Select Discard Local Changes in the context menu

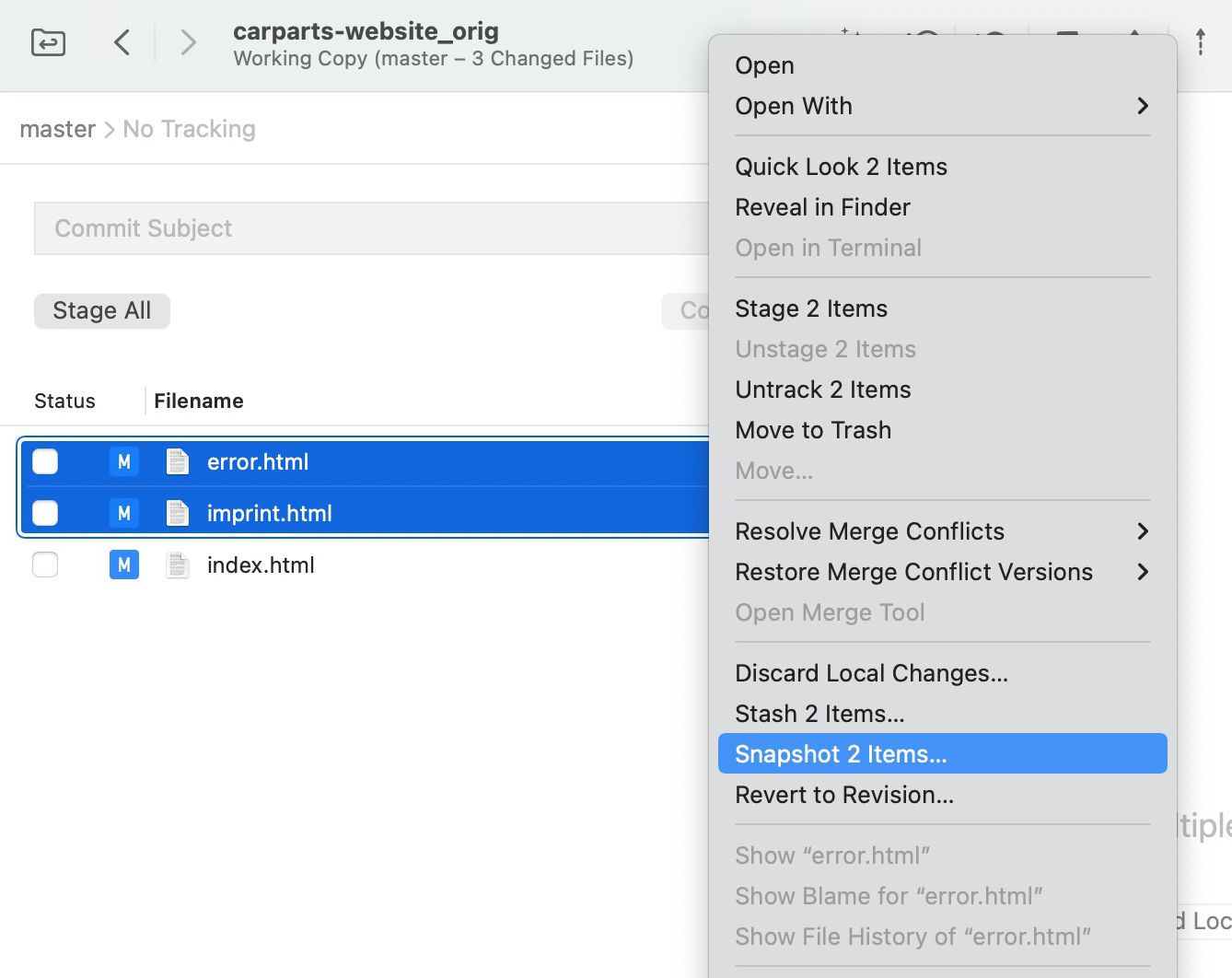click(x=871, y=673)
